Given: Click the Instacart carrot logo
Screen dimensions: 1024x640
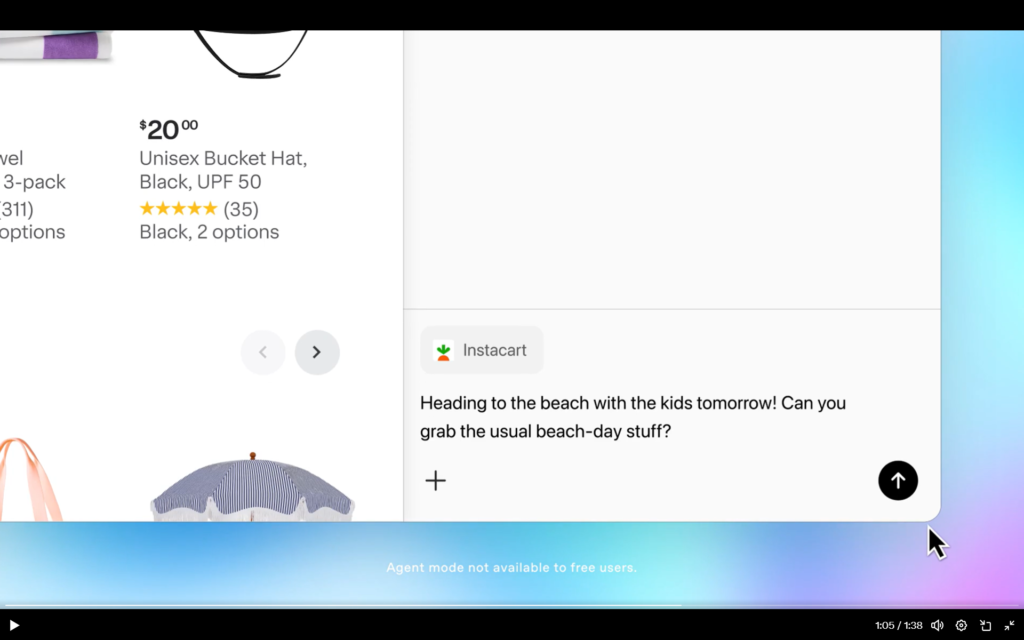Looking at the screenshot, I should [443, 350].
